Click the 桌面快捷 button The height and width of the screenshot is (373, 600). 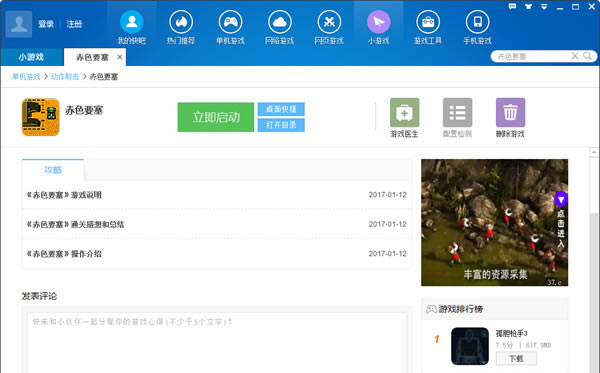(281, 109)
